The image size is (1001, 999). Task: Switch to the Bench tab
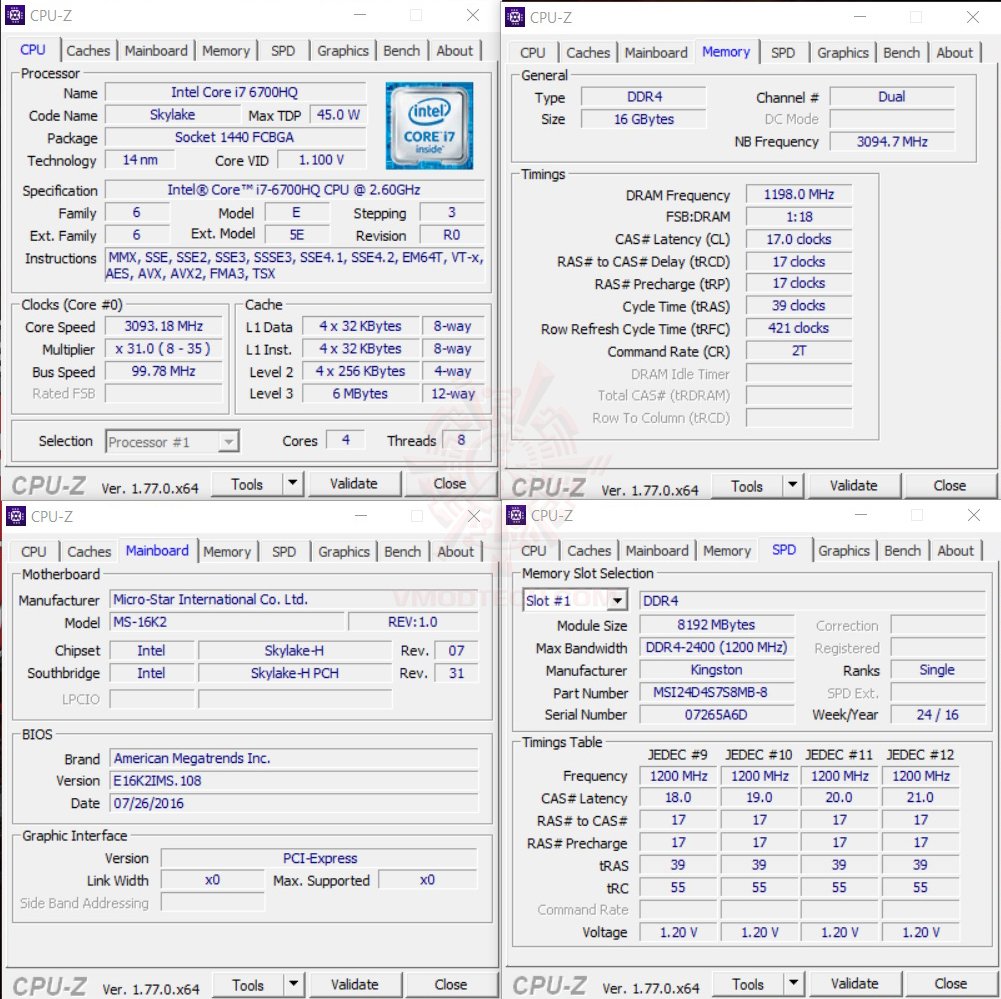401,50
